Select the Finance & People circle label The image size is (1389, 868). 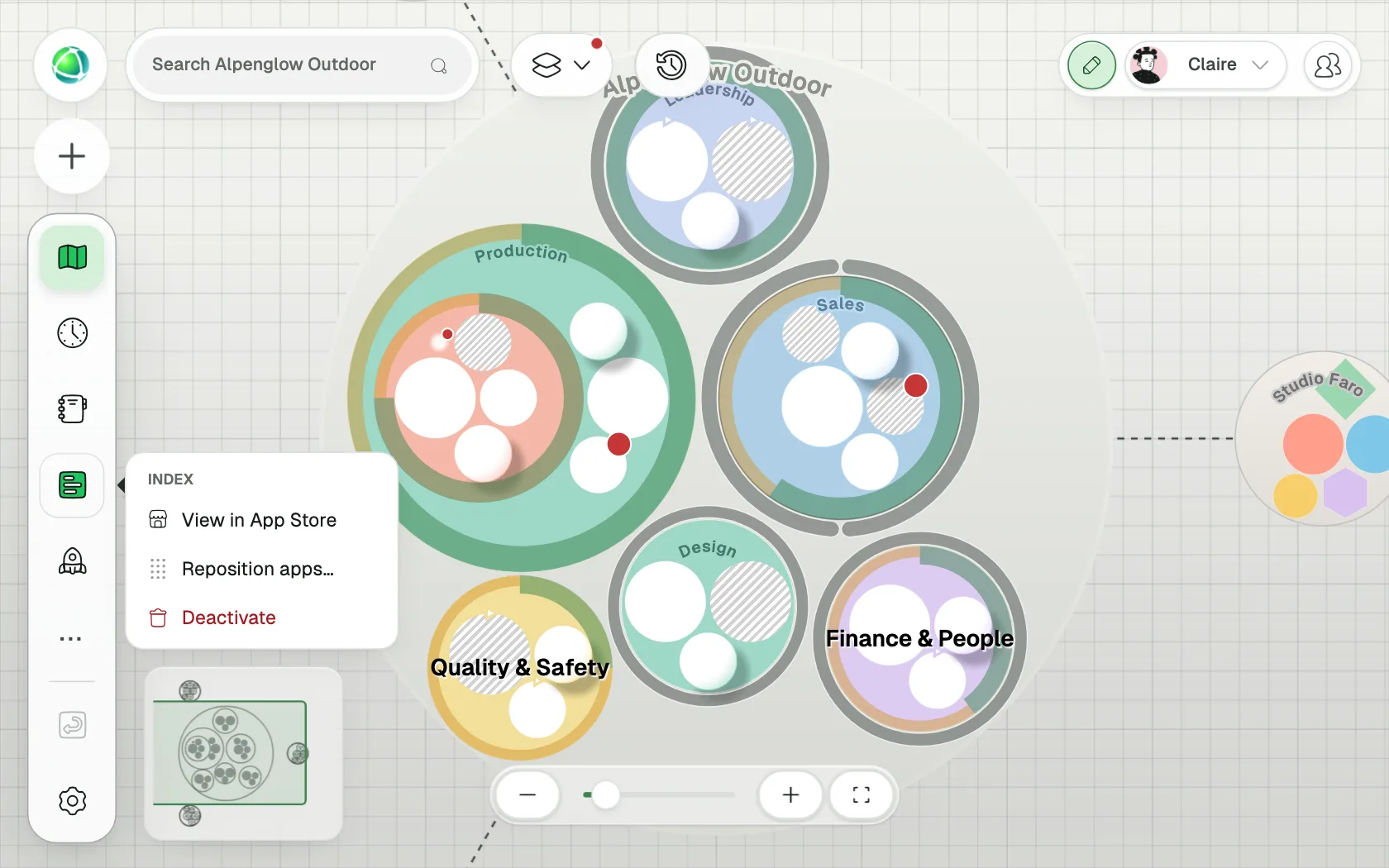pyautogui.click(x=919, y=638)
